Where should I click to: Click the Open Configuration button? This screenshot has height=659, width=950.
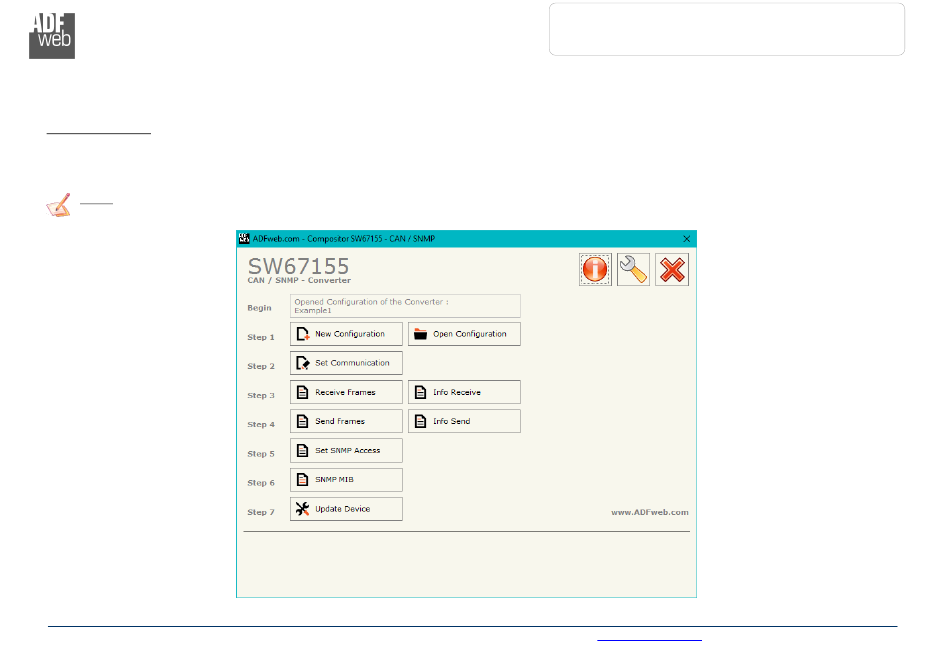point(464,334)
